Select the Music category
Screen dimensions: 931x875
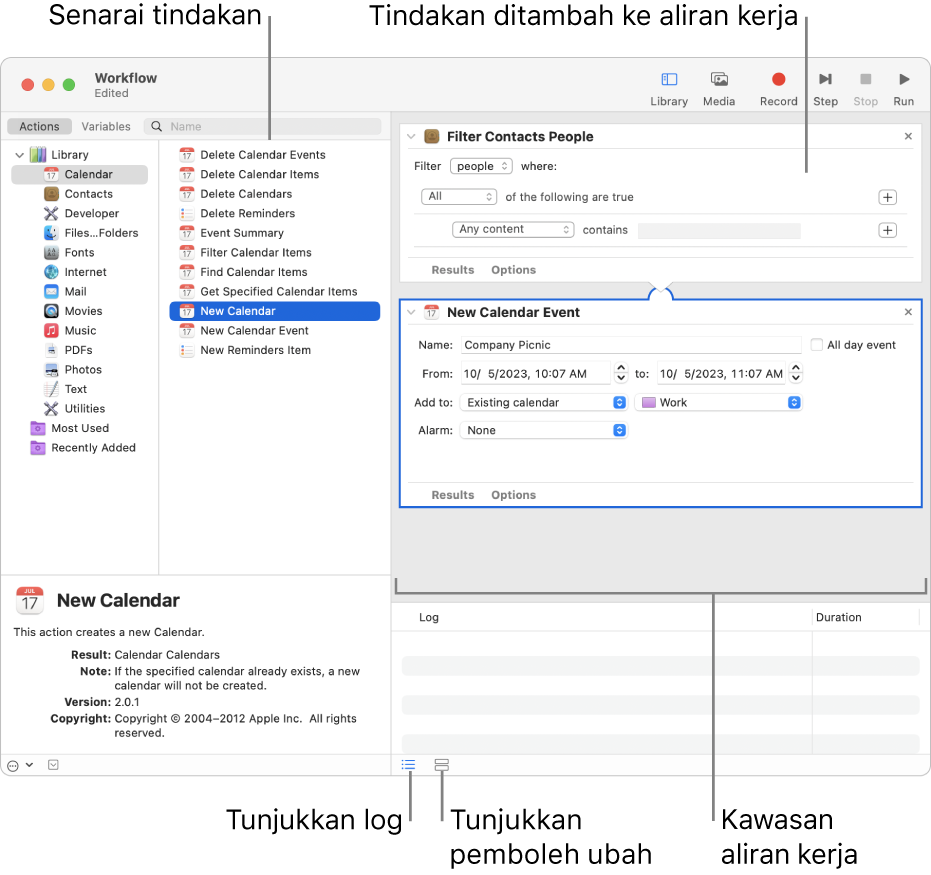click(x=80, y=331)
